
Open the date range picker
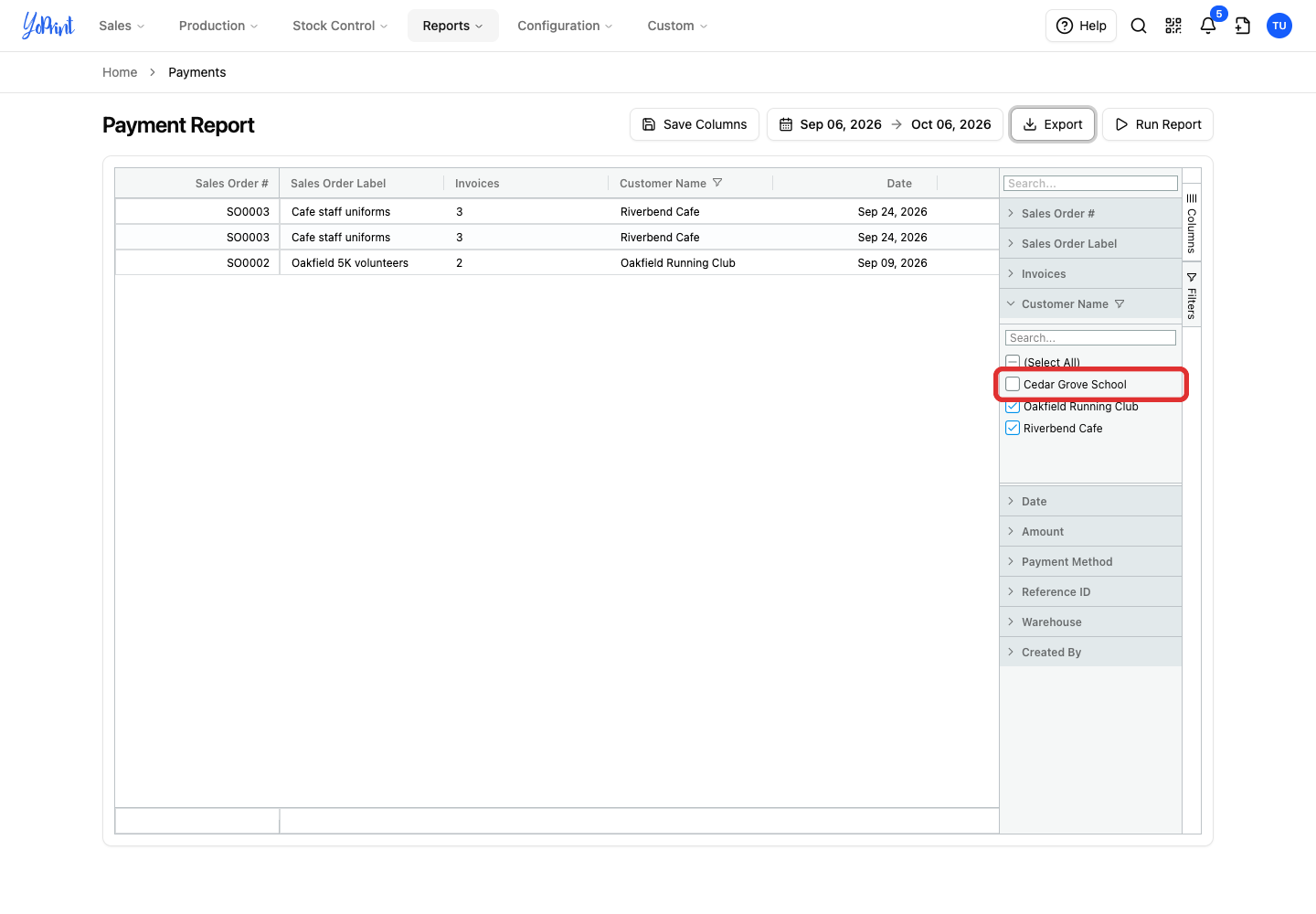tap(885, 124)
